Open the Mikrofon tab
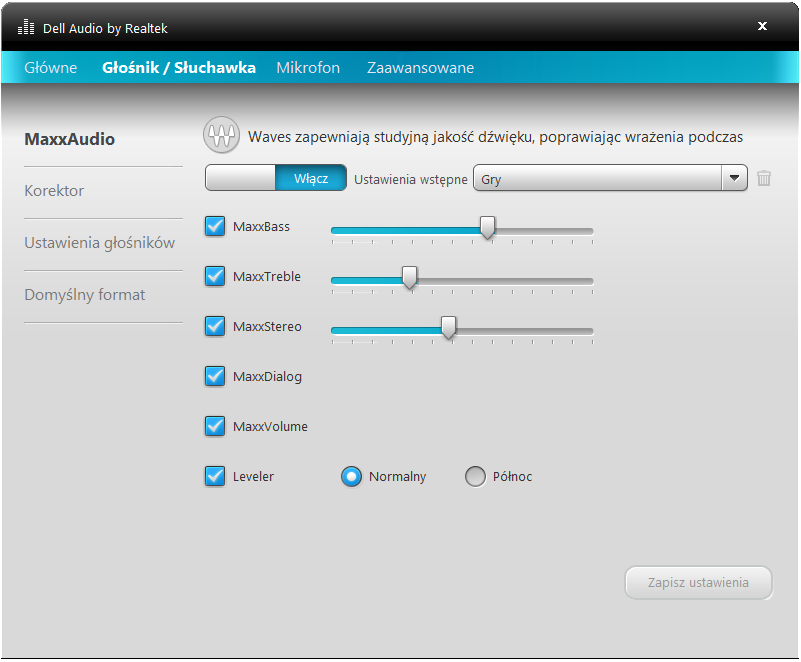 308,67
